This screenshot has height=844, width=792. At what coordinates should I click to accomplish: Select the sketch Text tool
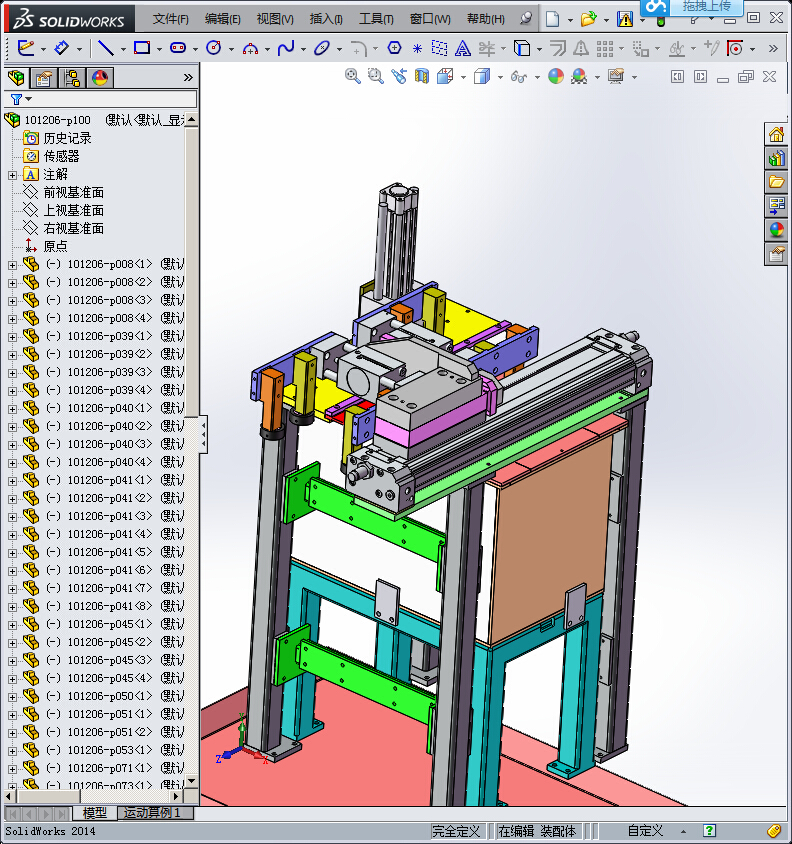462,49
